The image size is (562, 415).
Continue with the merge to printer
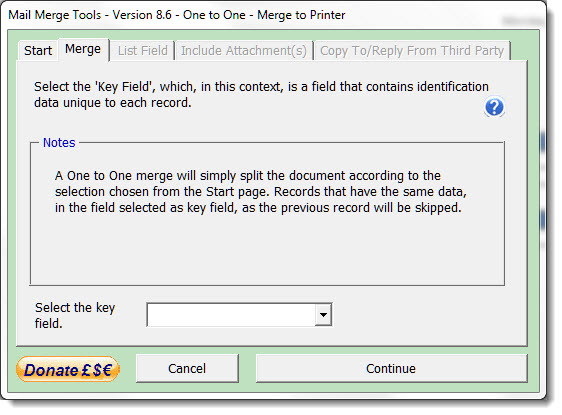pos(391,368)
